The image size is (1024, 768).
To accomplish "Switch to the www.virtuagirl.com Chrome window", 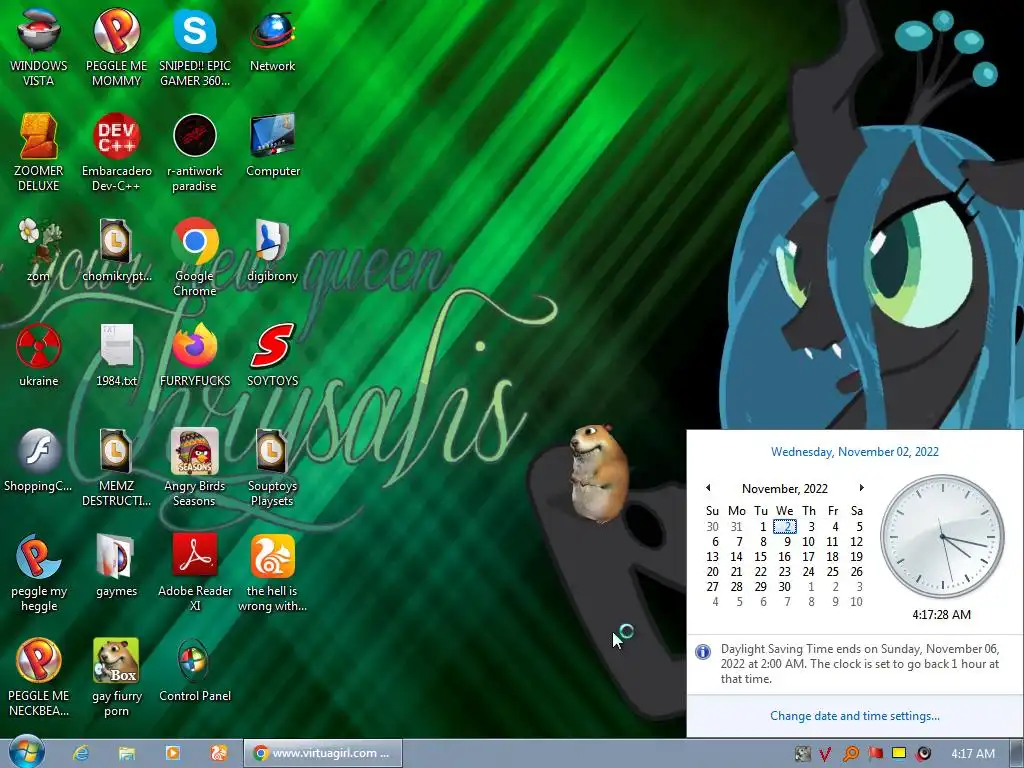I will pyautogui.click(x=323, y=753).
